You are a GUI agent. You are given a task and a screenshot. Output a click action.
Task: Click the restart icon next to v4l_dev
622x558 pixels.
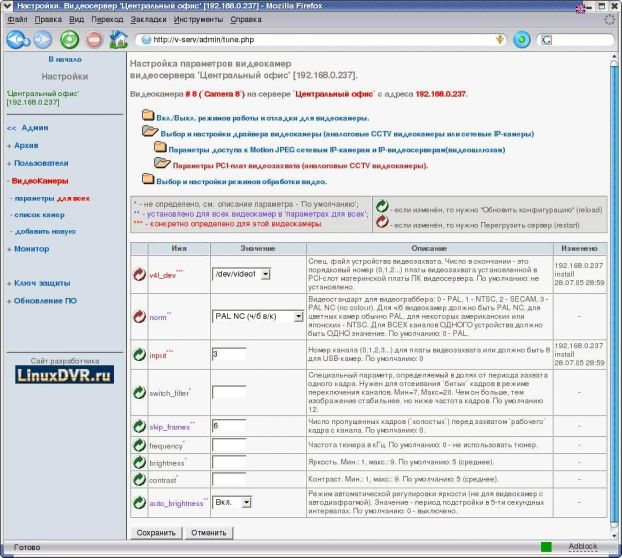139,274
